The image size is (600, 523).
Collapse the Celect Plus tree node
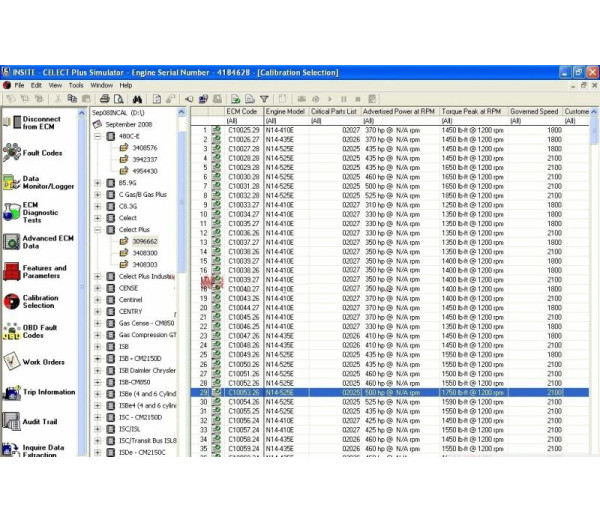pos(98,229)
